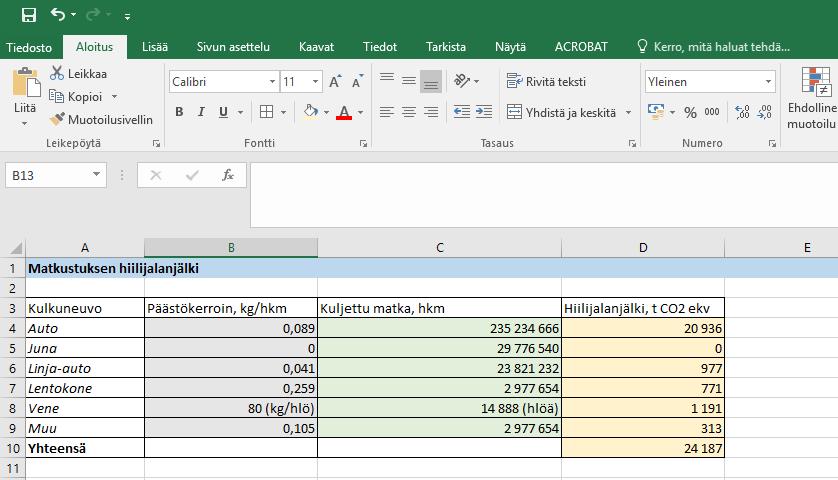Switch to the Sivun asettelu tab
The image size is (838, 480).
point(233,47)
